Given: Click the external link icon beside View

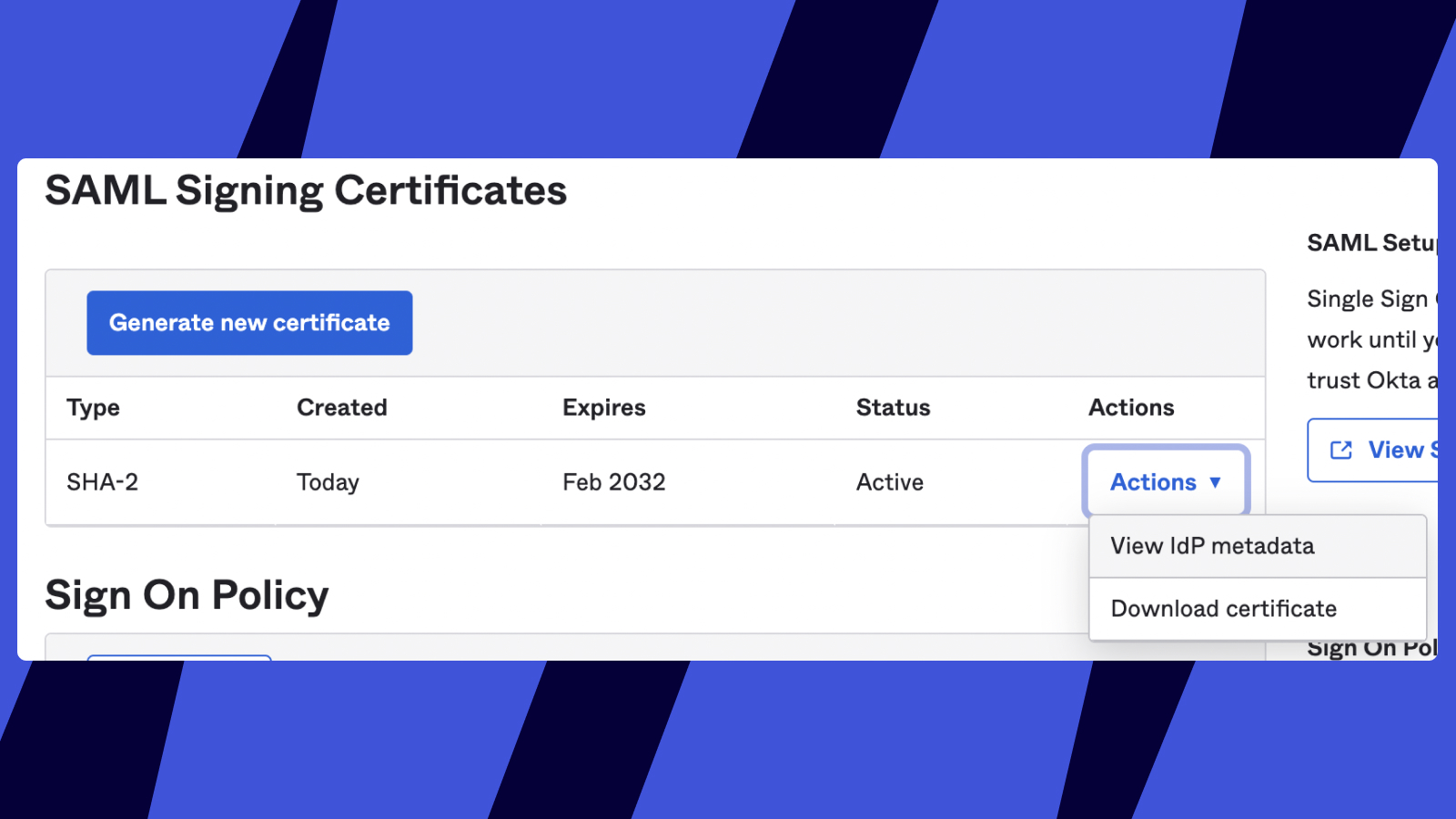Looking at the screenshot, I should tap(1340, 450).
